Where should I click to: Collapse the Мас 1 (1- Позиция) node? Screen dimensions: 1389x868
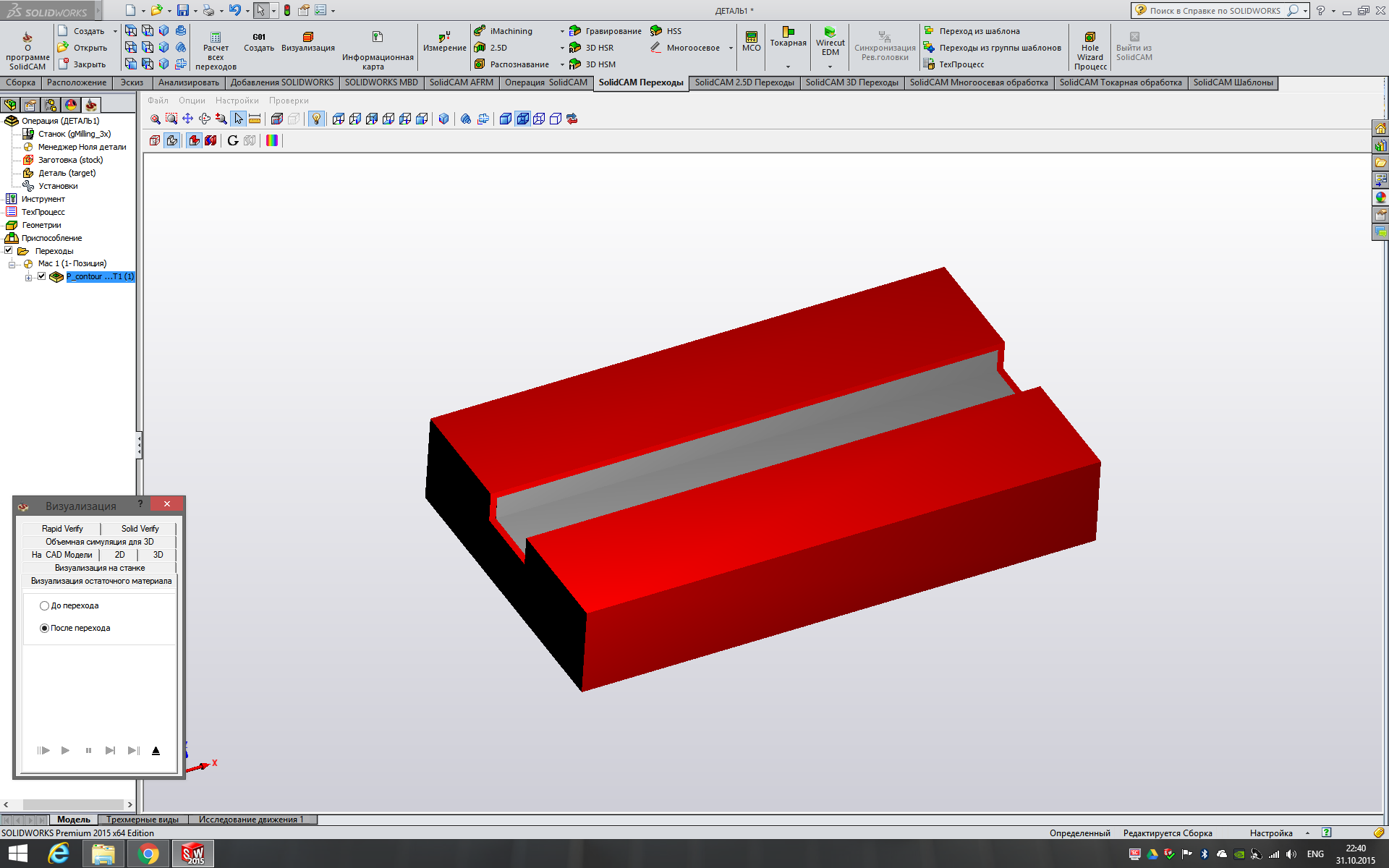12,264
